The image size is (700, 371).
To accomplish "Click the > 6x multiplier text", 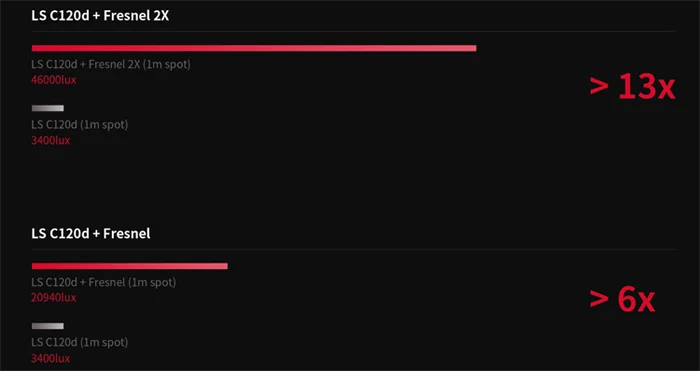I will click(x=622, y=299).
